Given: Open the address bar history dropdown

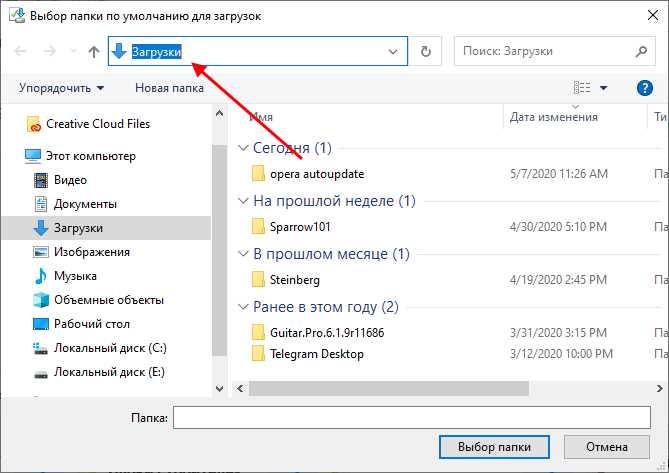Looking at the screenshot, I should tap(396, 51).
